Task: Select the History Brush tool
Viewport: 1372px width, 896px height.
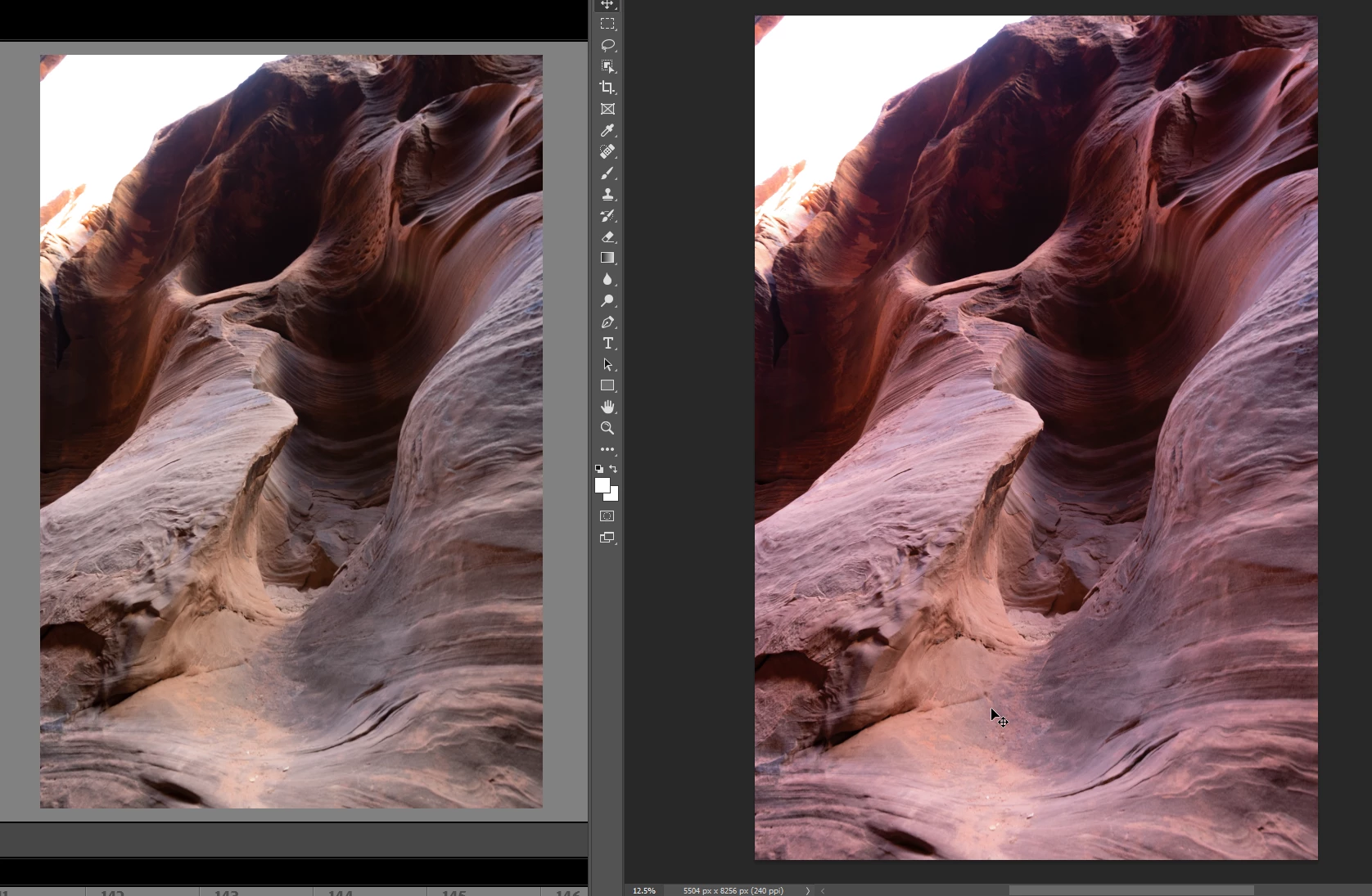Action: point(607,216)
